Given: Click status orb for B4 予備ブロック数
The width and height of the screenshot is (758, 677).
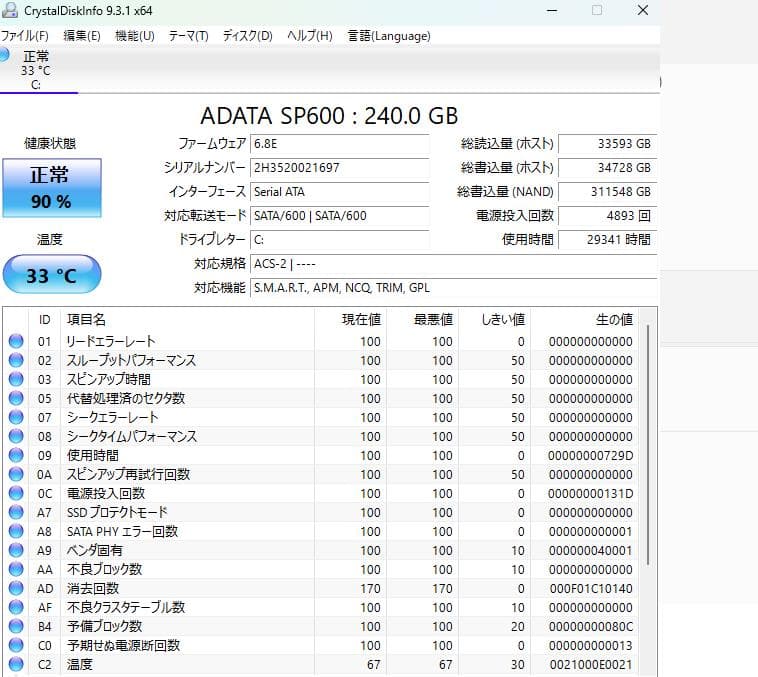Looking at the screenshot, I should coord(16,626).
